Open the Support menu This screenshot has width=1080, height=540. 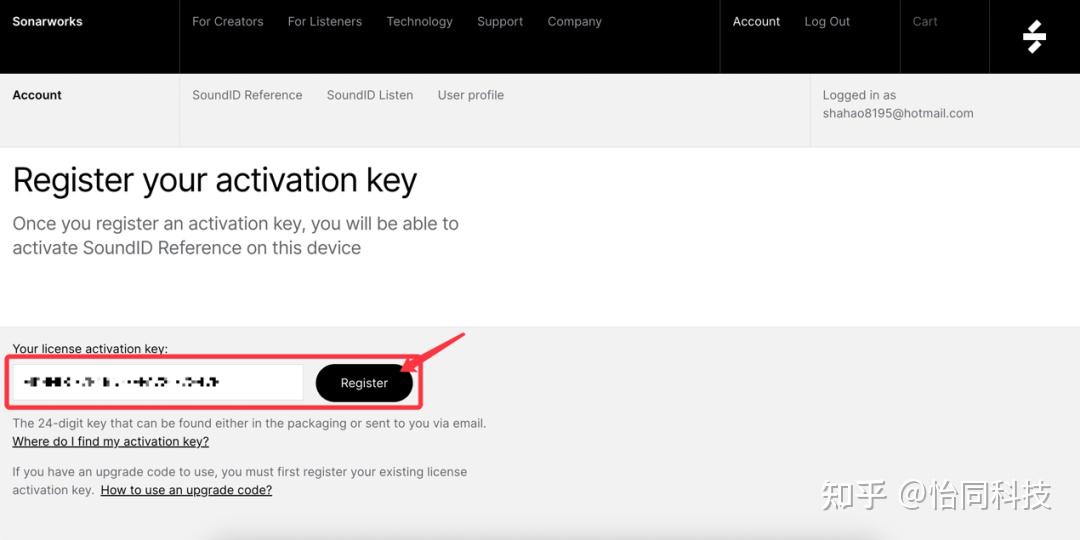(x=500, y=21)
